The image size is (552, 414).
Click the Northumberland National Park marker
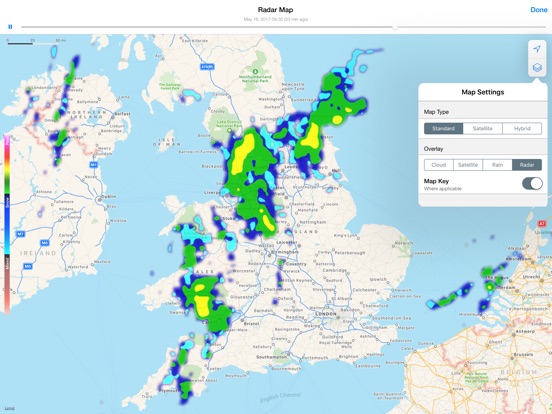(255, 71)
